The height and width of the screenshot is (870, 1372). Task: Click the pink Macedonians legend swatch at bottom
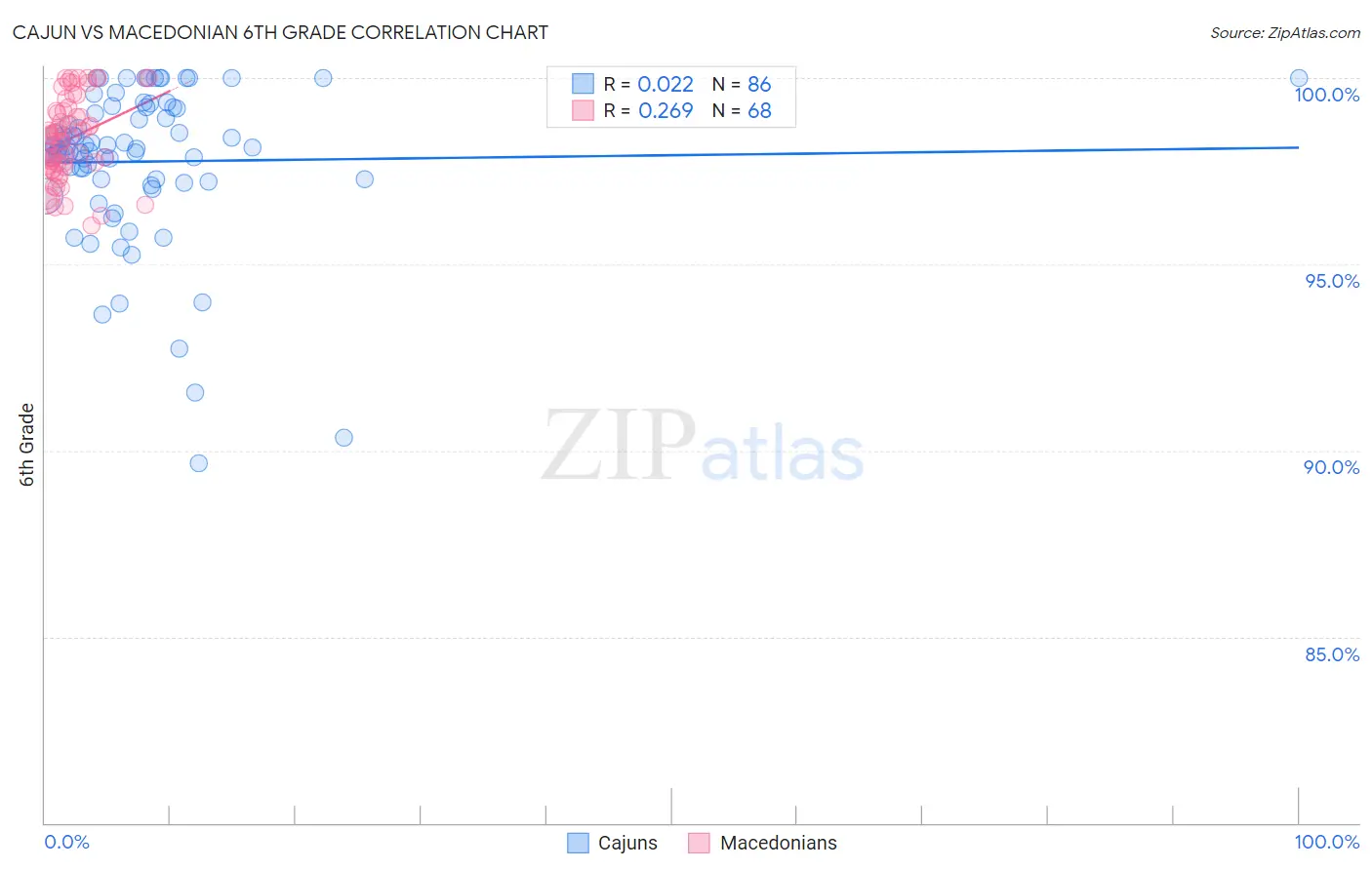[699, 843]
